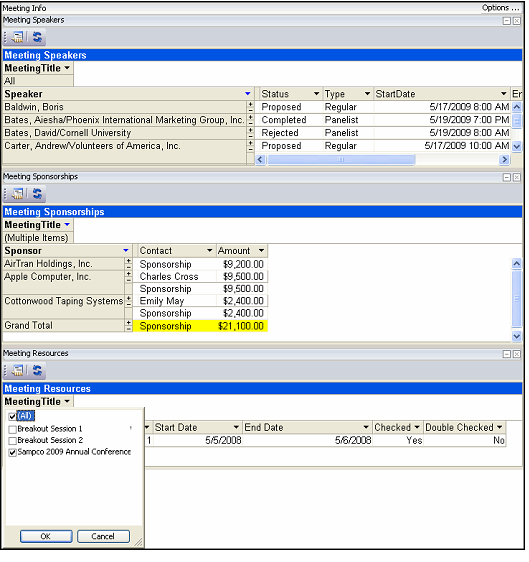This screenshot has height=562, width=529.
Task: Open field list icon in Meeting Speakers toolbar
Action: 17,37
